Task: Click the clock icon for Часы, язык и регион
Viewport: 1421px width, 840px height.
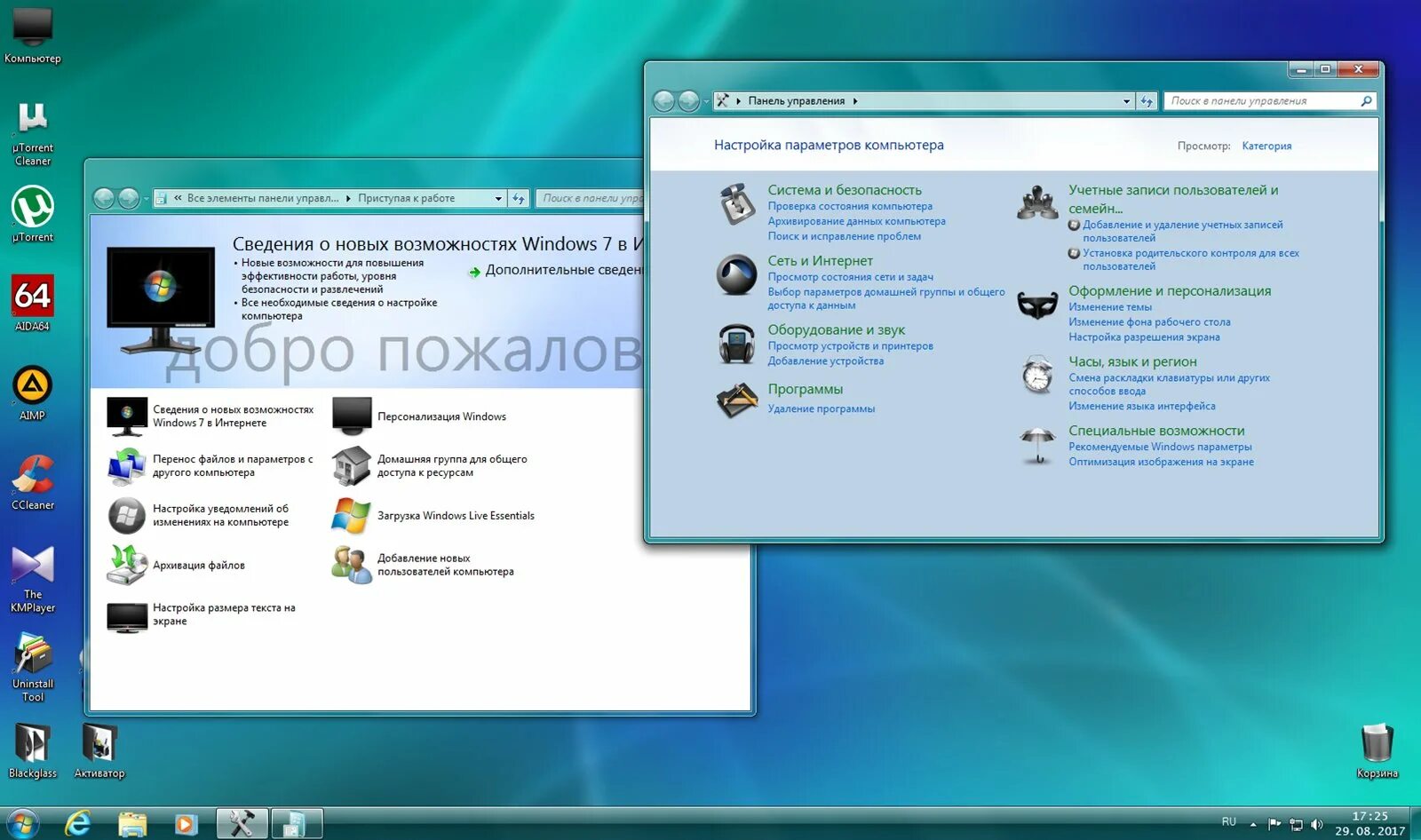Action: [1037, 376]
